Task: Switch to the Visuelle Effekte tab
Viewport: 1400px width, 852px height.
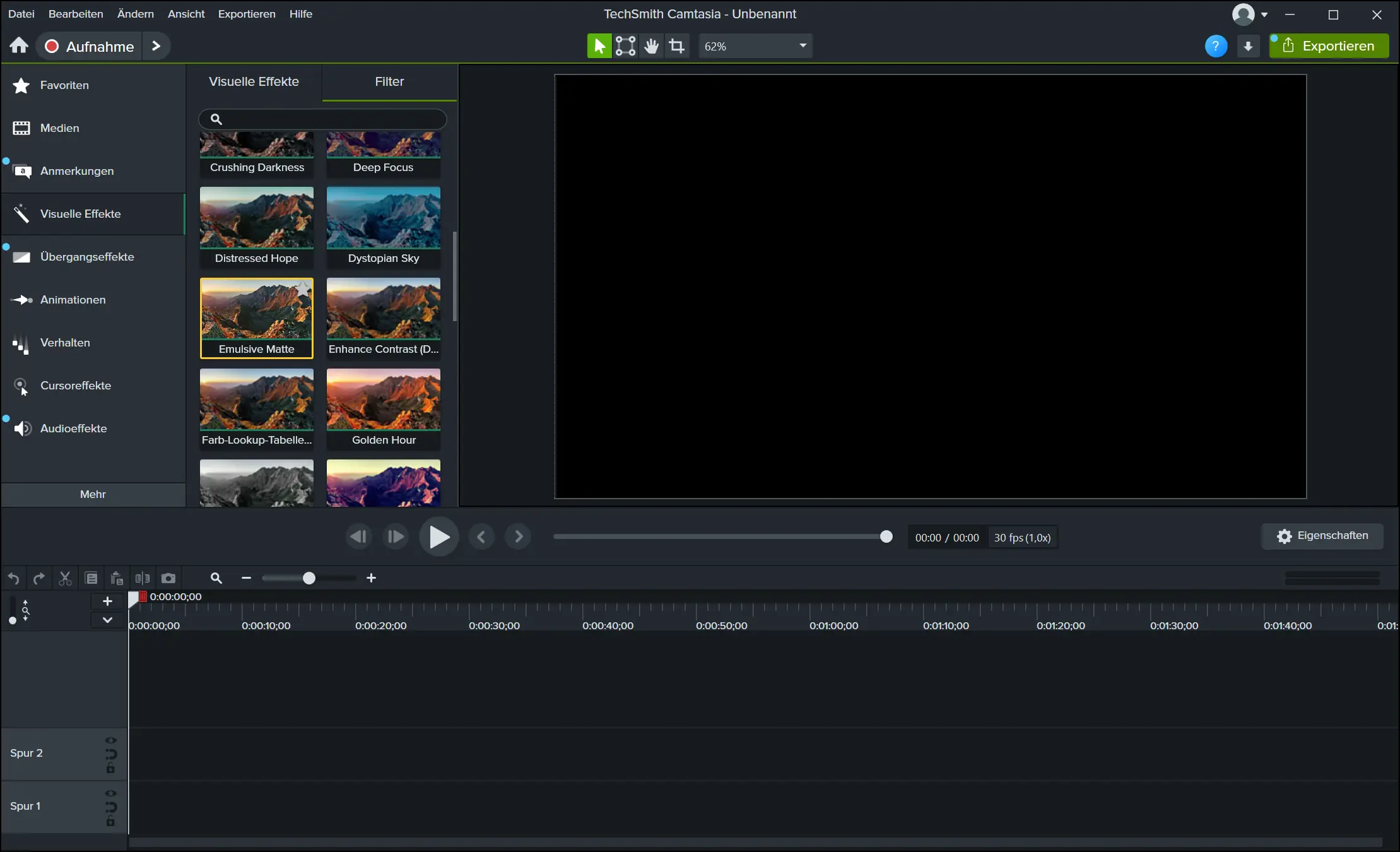Action: [254, 81]
